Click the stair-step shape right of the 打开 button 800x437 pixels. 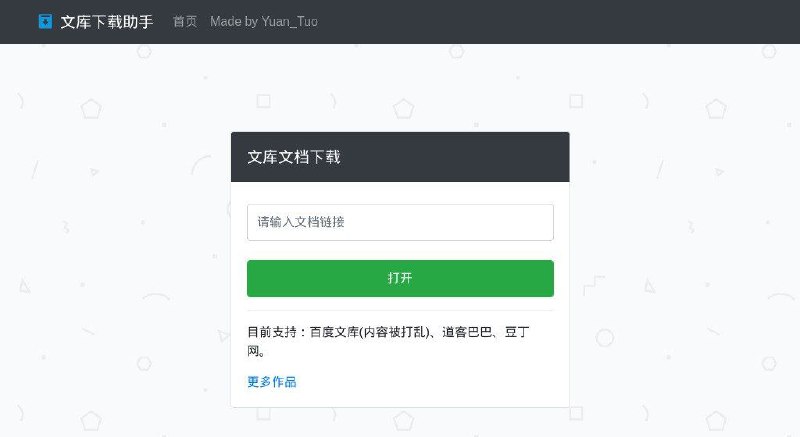coord(594,285)
